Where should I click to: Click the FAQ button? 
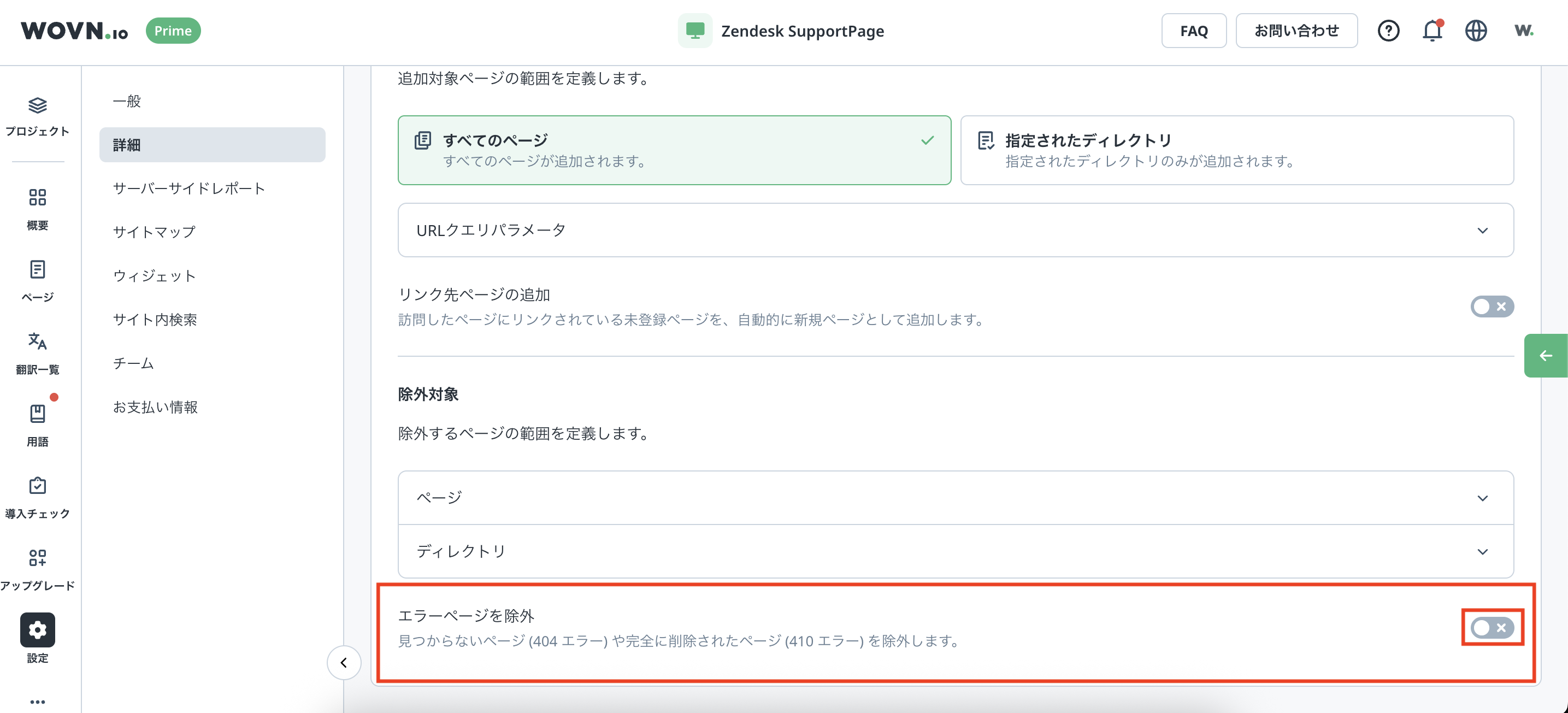1193,31
